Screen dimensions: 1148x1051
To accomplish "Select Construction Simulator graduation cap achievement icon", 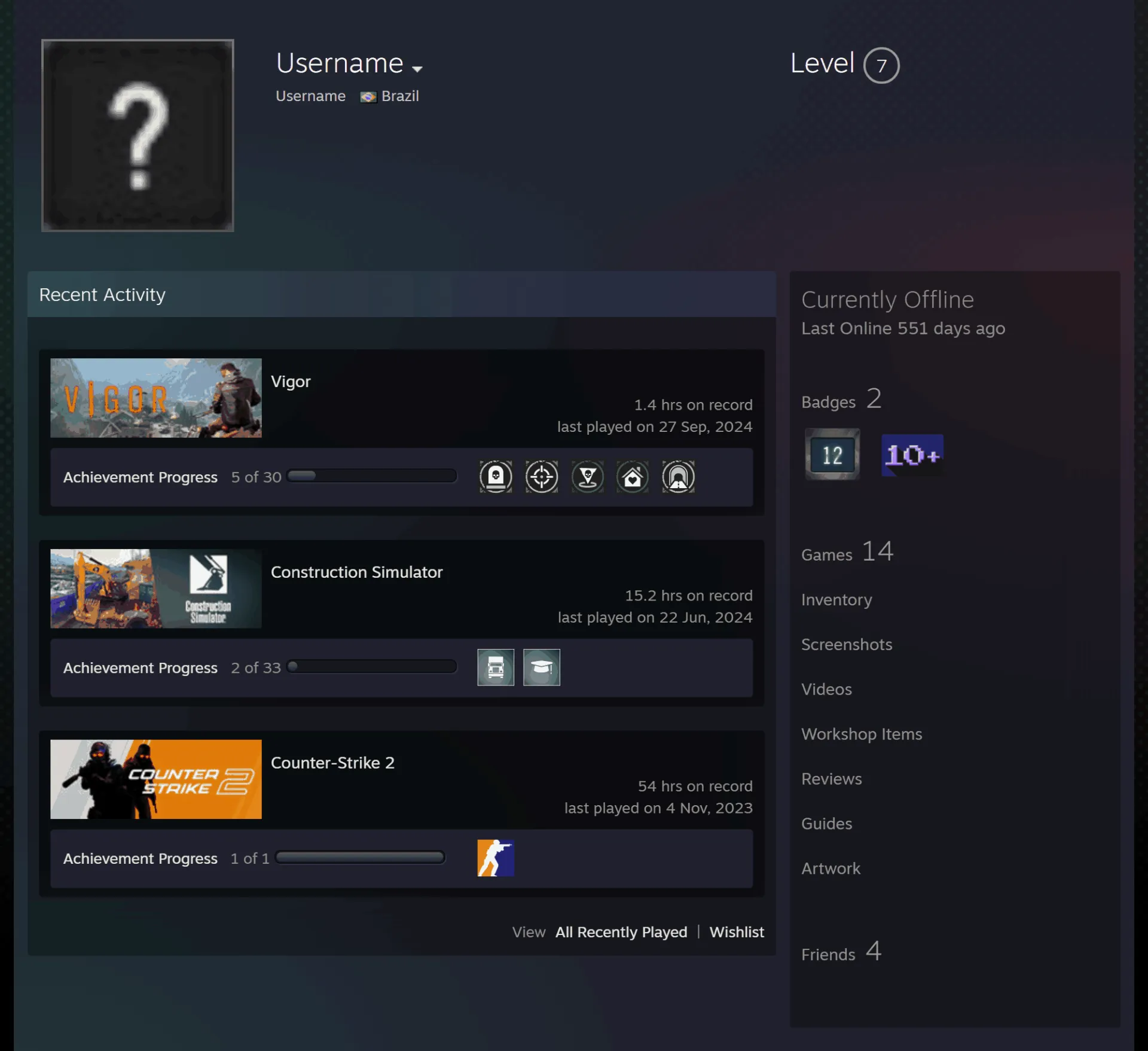I will coord(542,668).
